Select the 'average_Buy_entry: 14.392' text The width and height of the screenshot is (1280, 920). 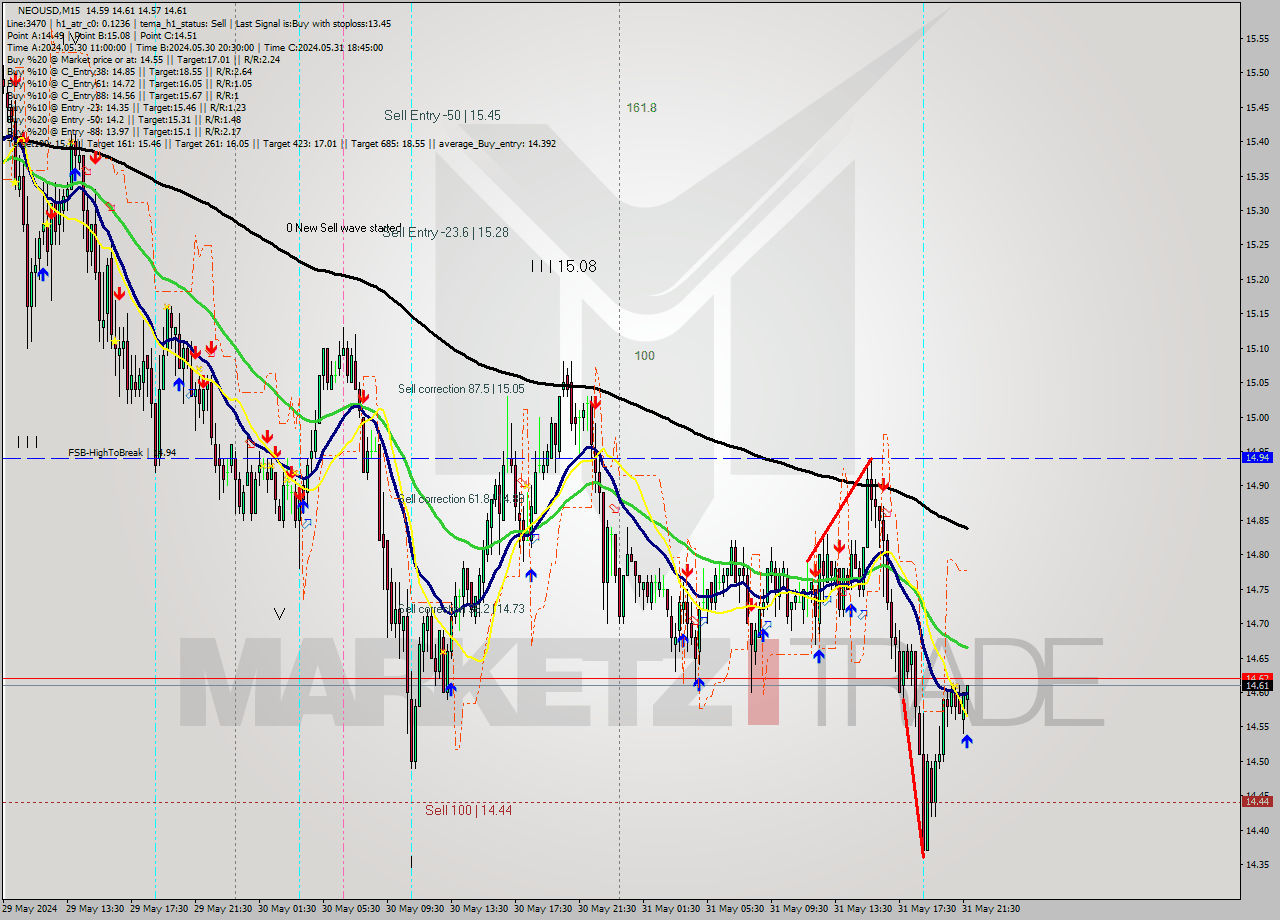point(496,143)
